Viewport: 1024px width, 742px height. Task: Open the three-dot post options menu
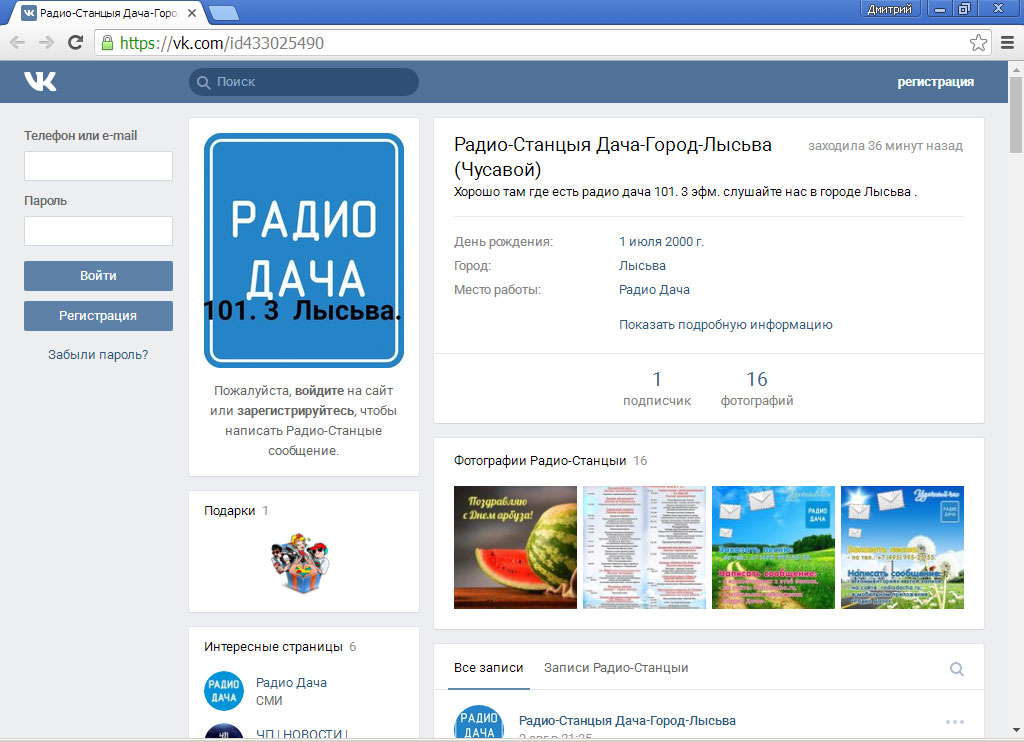955,722
